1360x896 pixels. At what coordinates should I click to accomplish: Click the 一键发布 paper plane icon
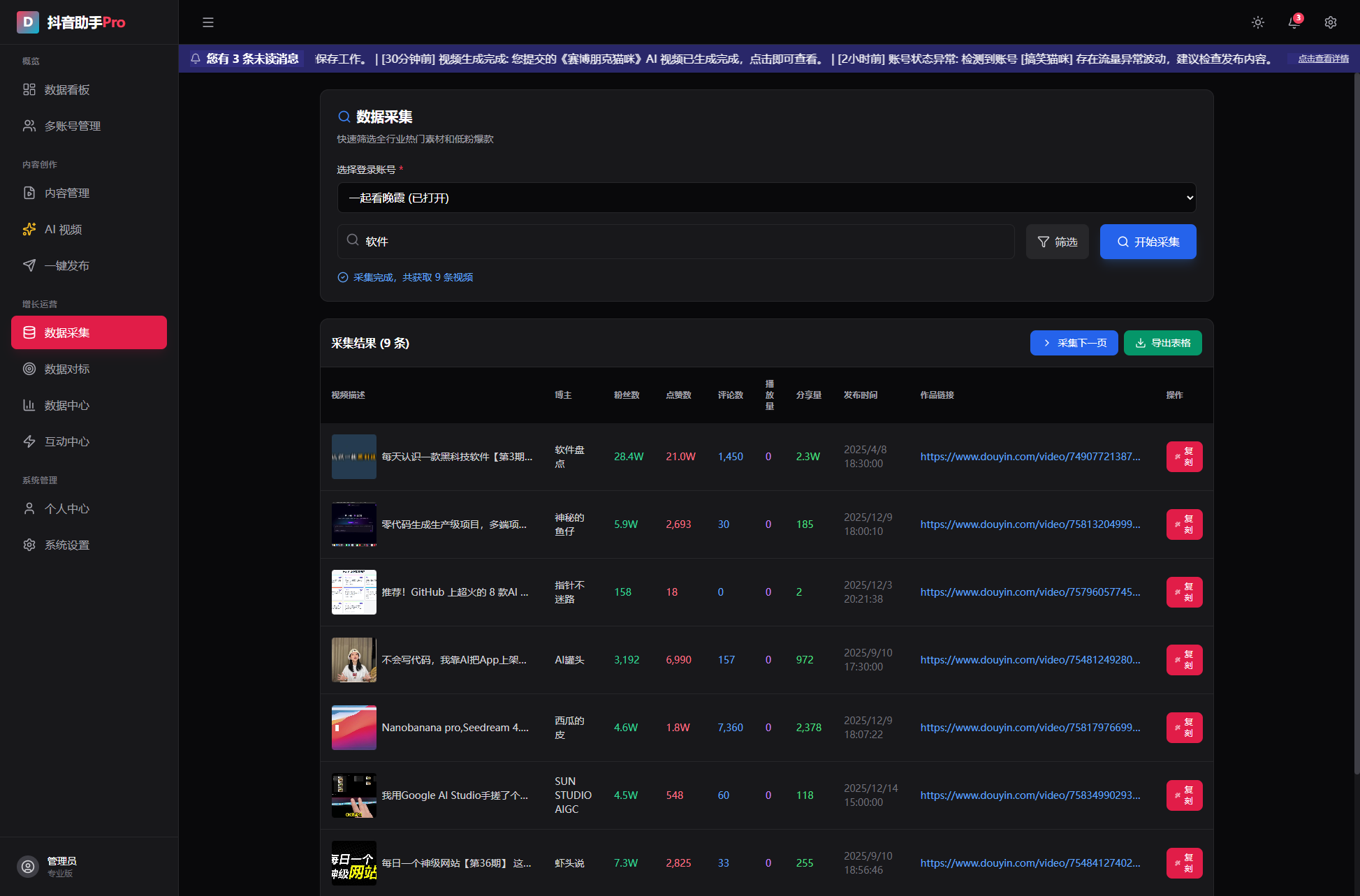[x=29, y=265]
